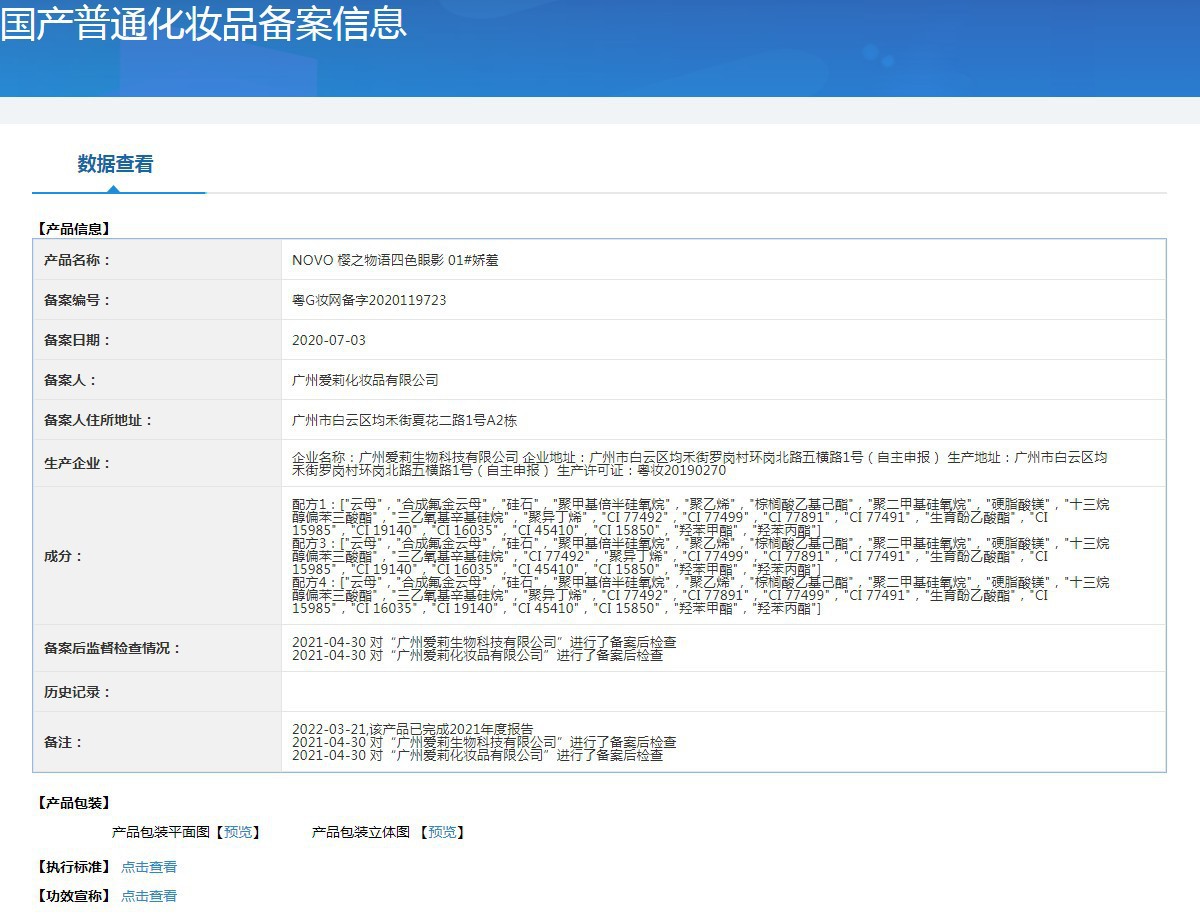This screenshot has height=922, width=1200.
Task: Click the empty 历史记录 value cell
Action: click(x=724, y=692)
